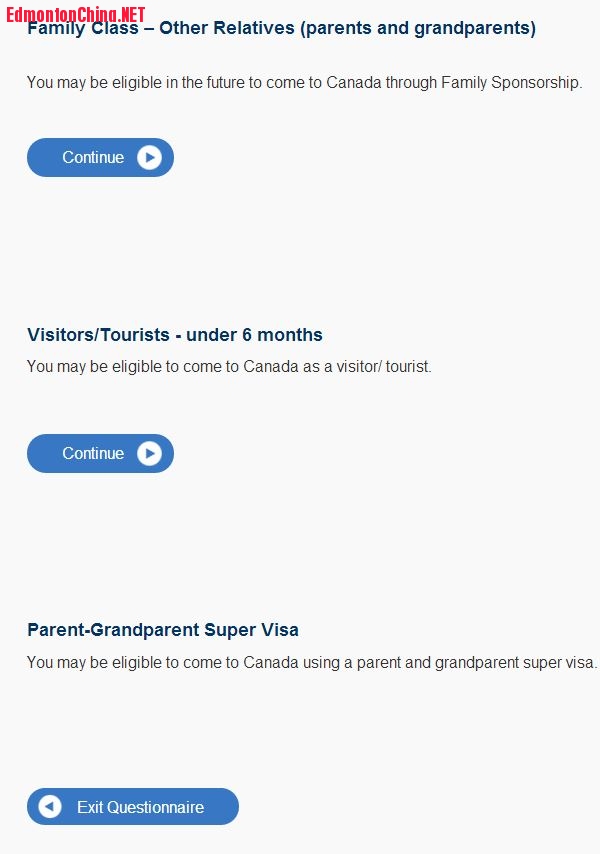The width and height of the screenshot is (600, 854).
Task: Click the "(parents and grandparents)" part of the heading
Action: (x=418, y=29)
